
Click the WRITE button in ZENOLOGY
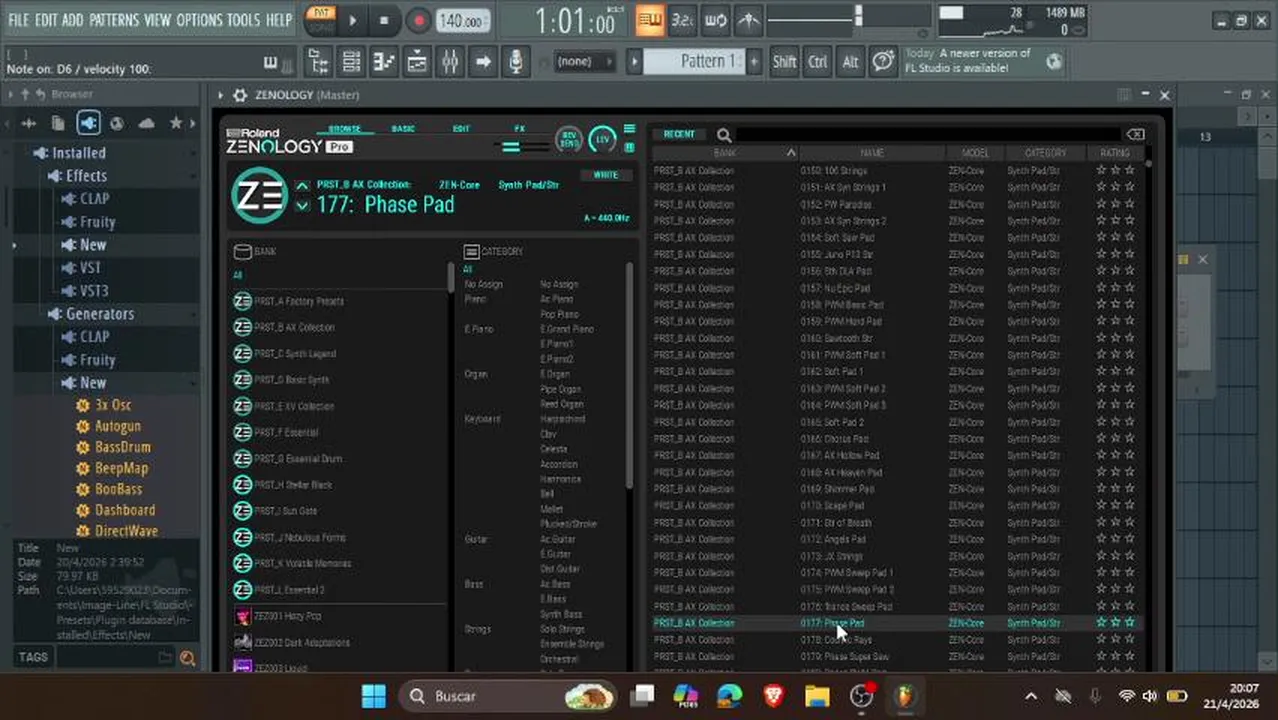coord(606,175)
